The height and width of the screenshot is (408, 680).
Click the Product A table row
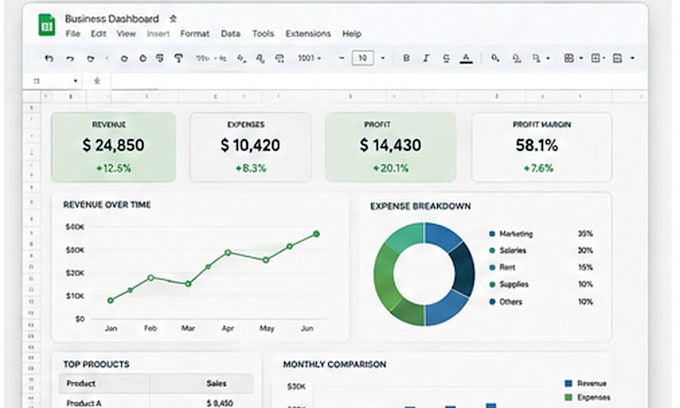tap(156, 403)
